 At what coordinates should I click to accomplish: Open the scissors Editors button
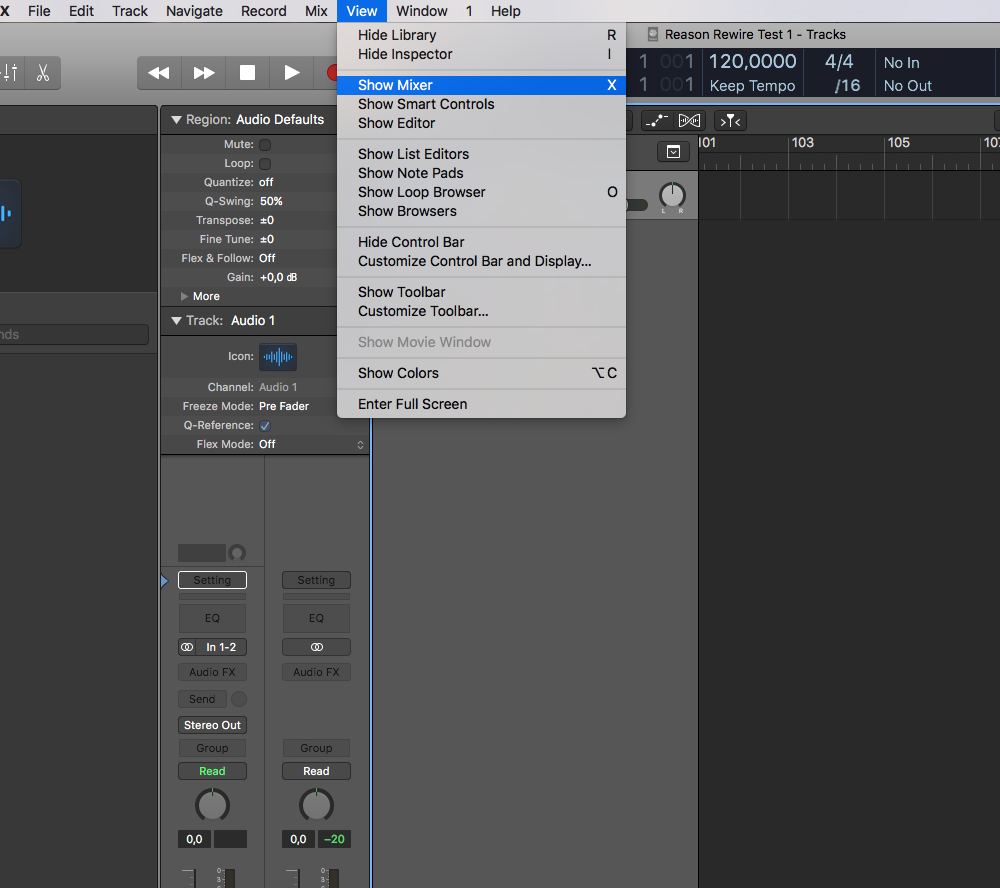click(43, 72)
